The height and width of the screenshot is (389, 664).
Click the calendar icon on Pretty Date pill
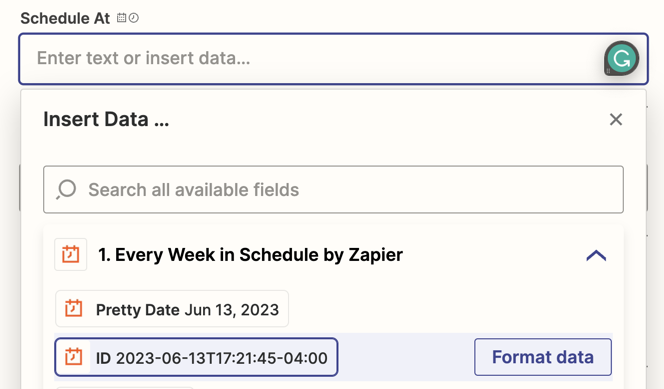point(73,309)
